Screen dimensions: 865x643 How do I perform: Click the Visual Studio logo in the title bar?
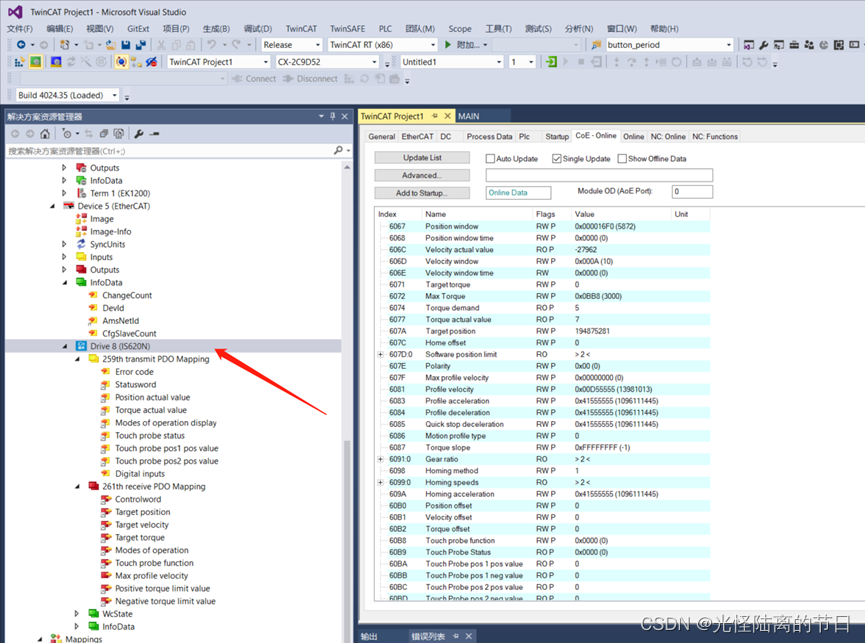click(x=15, y=12)
